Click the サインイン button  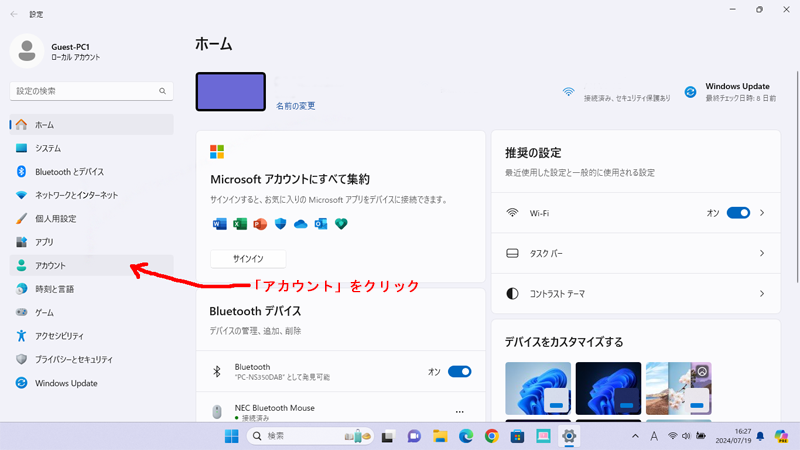248,259
